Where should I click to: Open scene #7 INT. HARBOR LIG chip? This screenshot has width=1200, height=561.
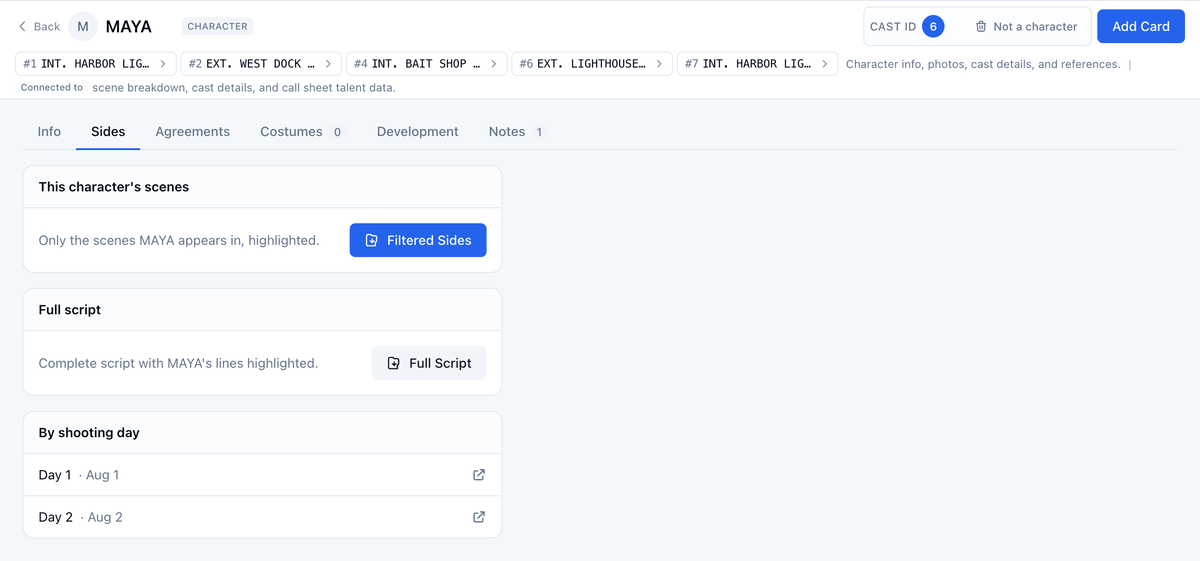758,64
